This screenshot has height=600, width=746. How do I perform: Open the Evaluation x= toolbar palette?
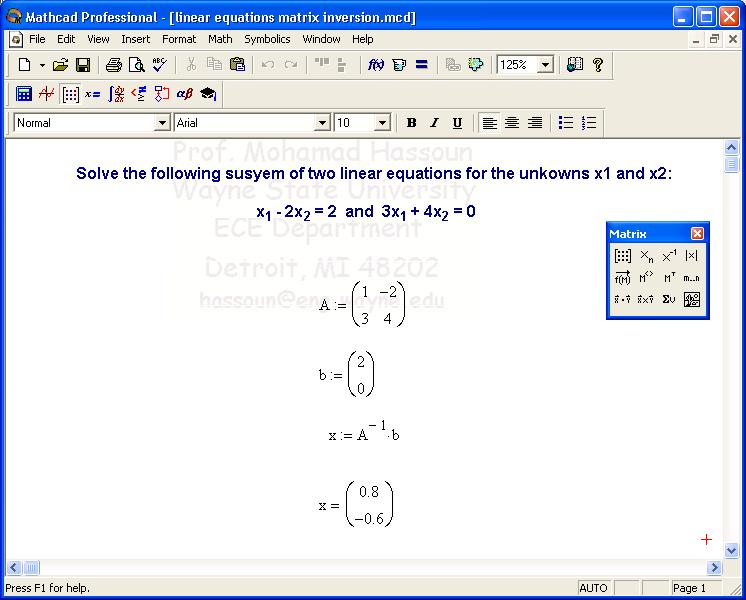point(92,94)
